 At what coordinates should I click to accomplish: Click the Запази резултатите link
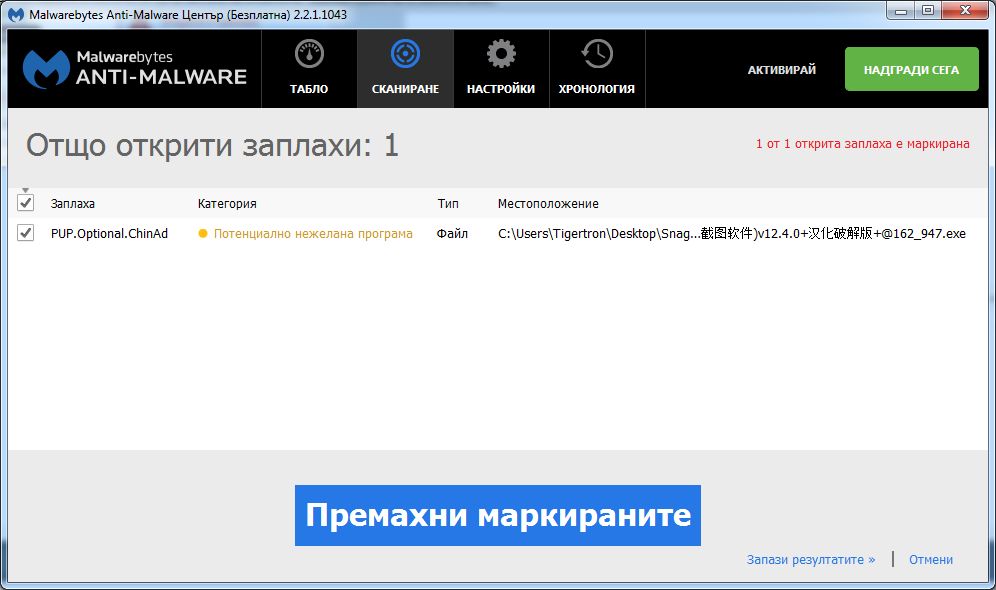811,560
